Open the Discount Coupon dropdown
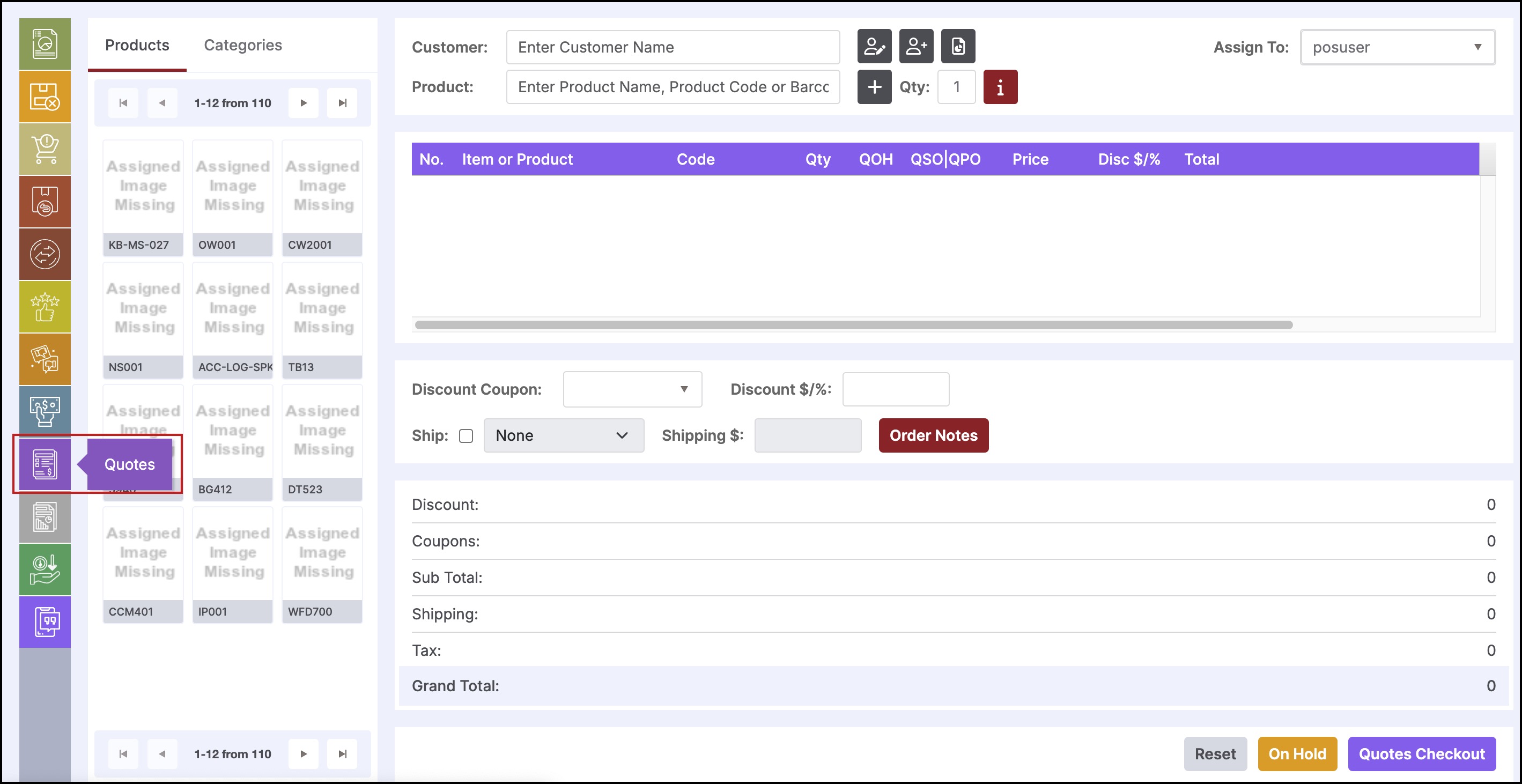1522x784 pixels. [x=632, y=389]
